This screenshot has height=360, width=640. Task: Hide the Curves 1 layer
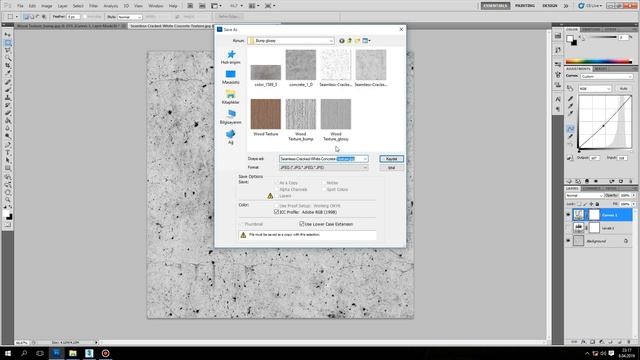[x=568, y=215]
